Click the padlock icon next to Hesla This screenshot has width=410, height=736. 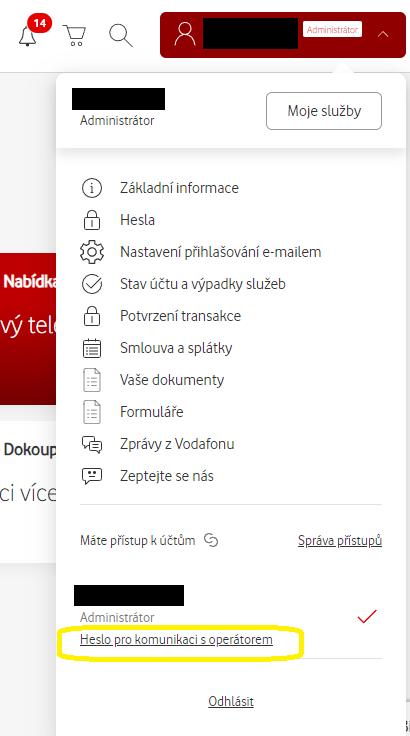(x=92, y=220)
